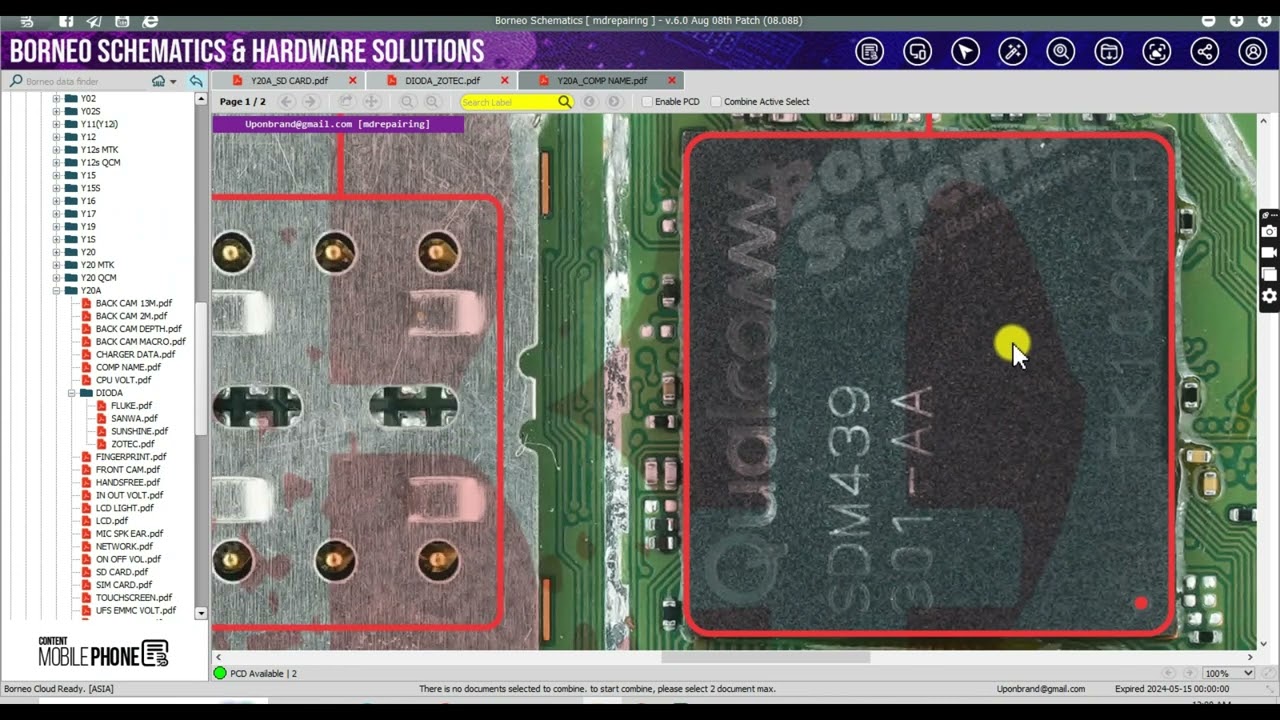Close the DIODA_ZOTEC.pdf tab
Viewport: 1280px width, 720px height.
505,81
